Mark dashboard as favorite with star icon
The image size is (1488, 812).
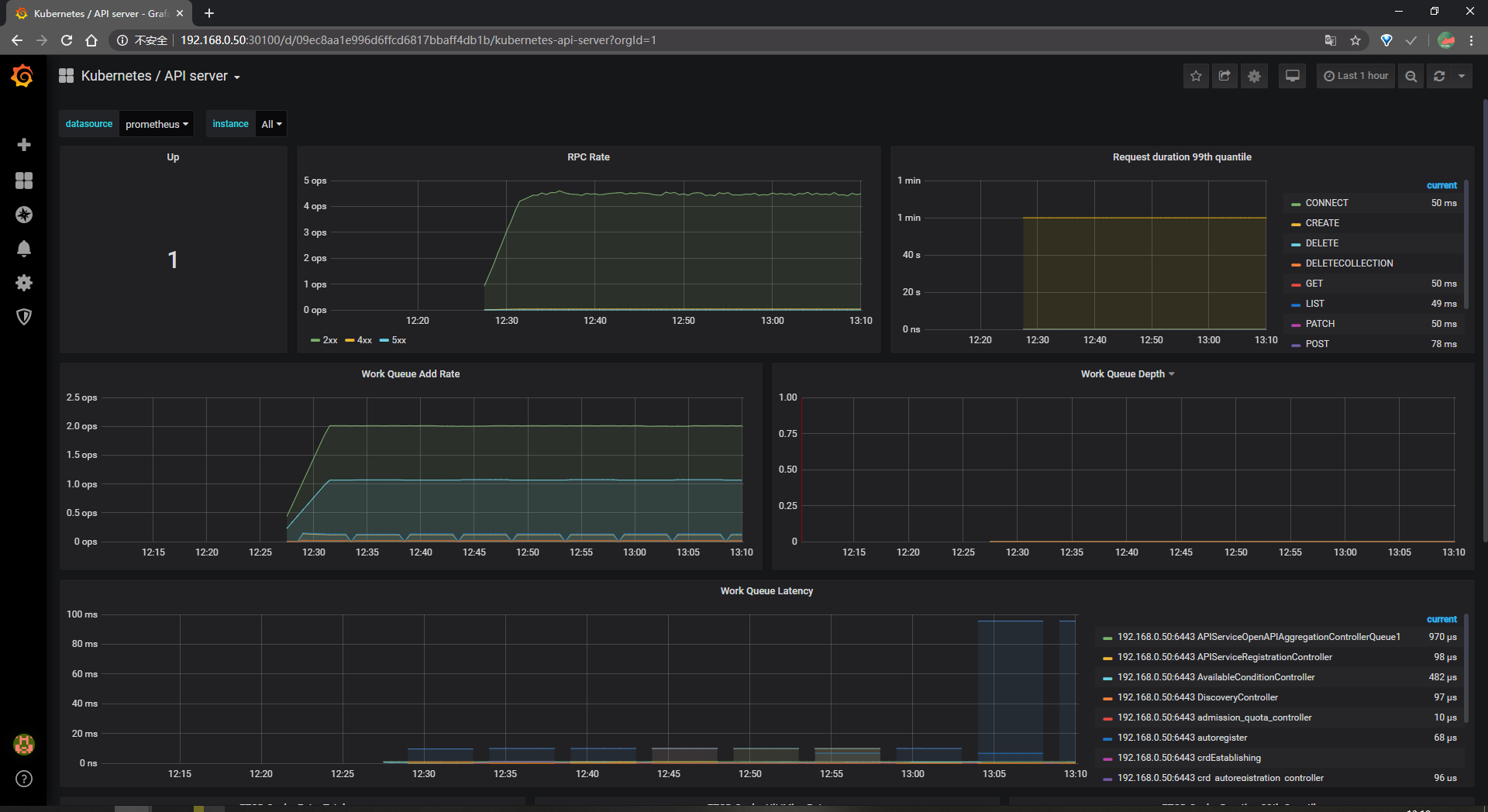[1196, 76]
